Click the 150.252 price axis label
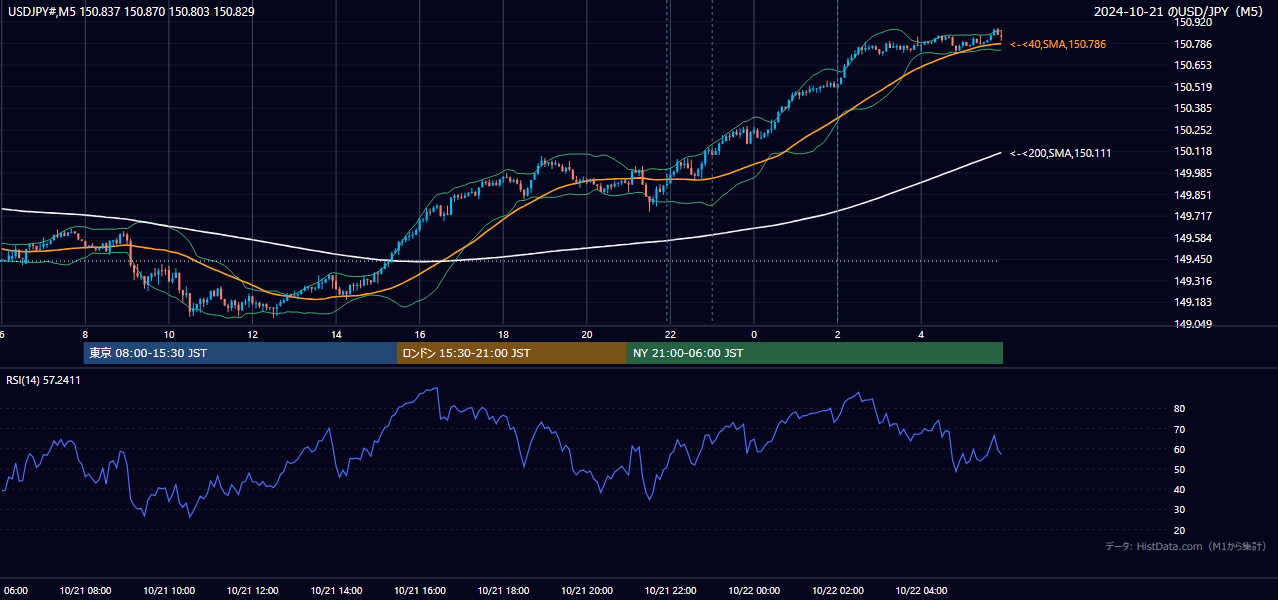Viewport: 1278px width, 600px height. (x=1194, y=130)
